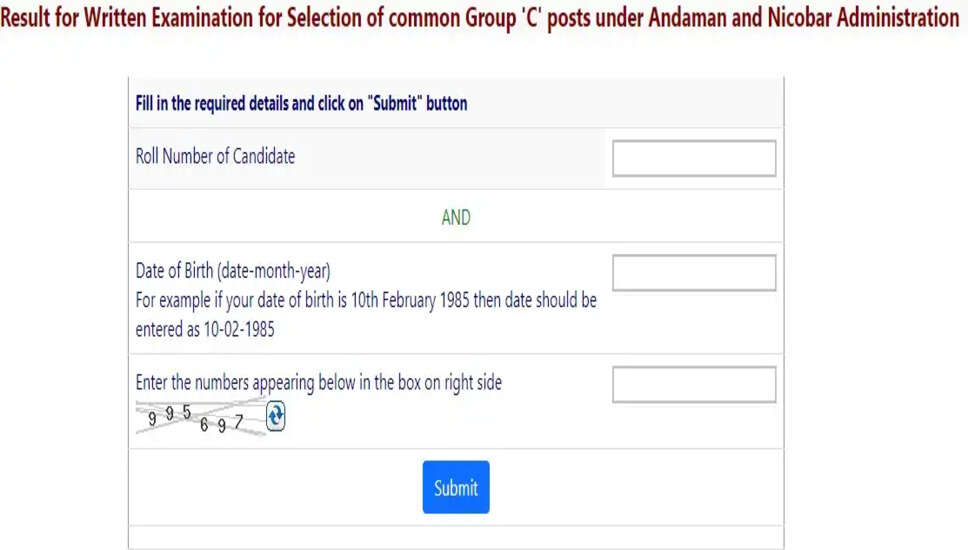
Task: Click the "Enter the numbers appearing below" label
Action: click(318, 382)
